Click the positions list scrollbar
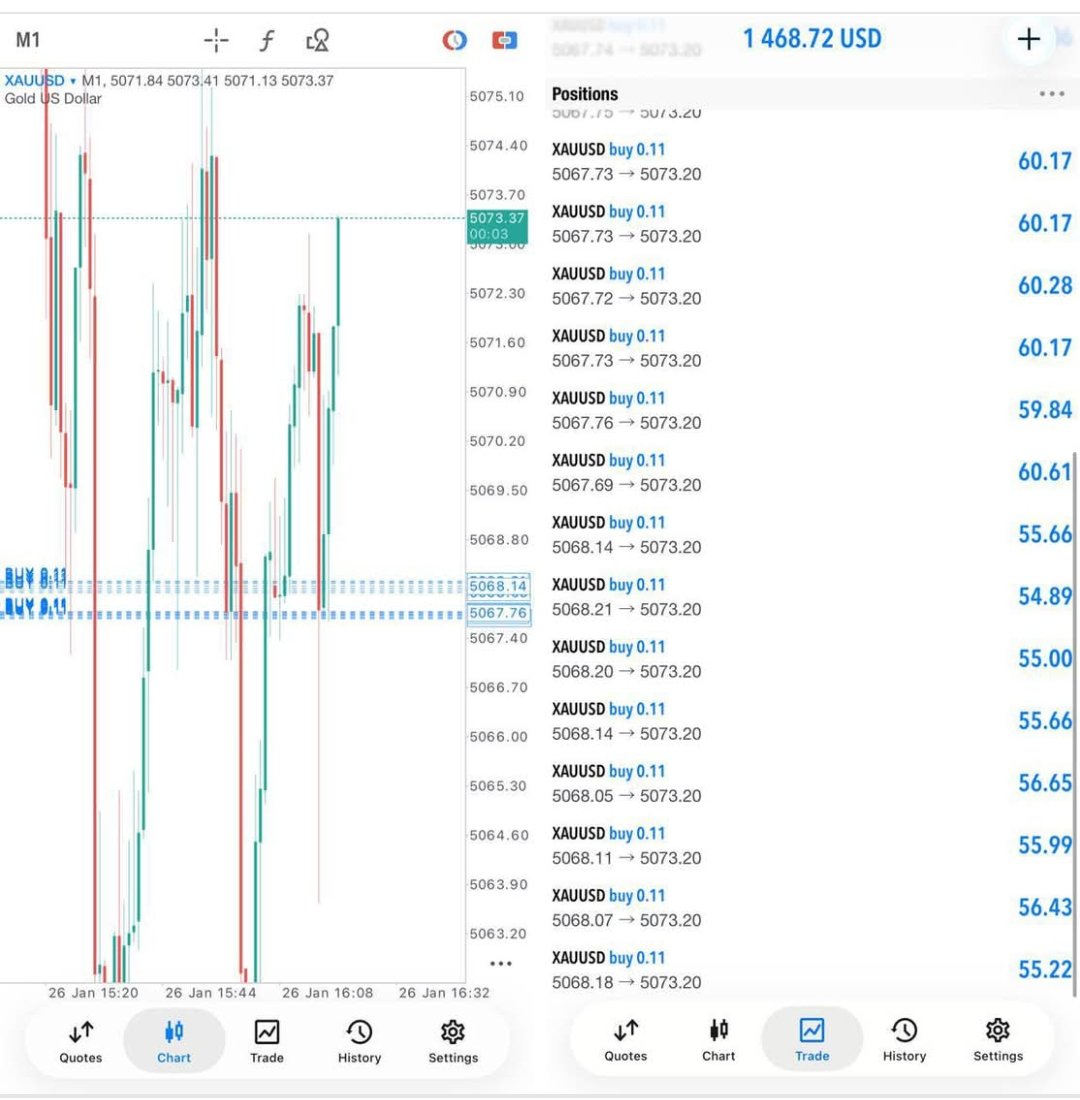Image resolution: width=1080 pixels, height=1100 pixels. (1074, 723)
